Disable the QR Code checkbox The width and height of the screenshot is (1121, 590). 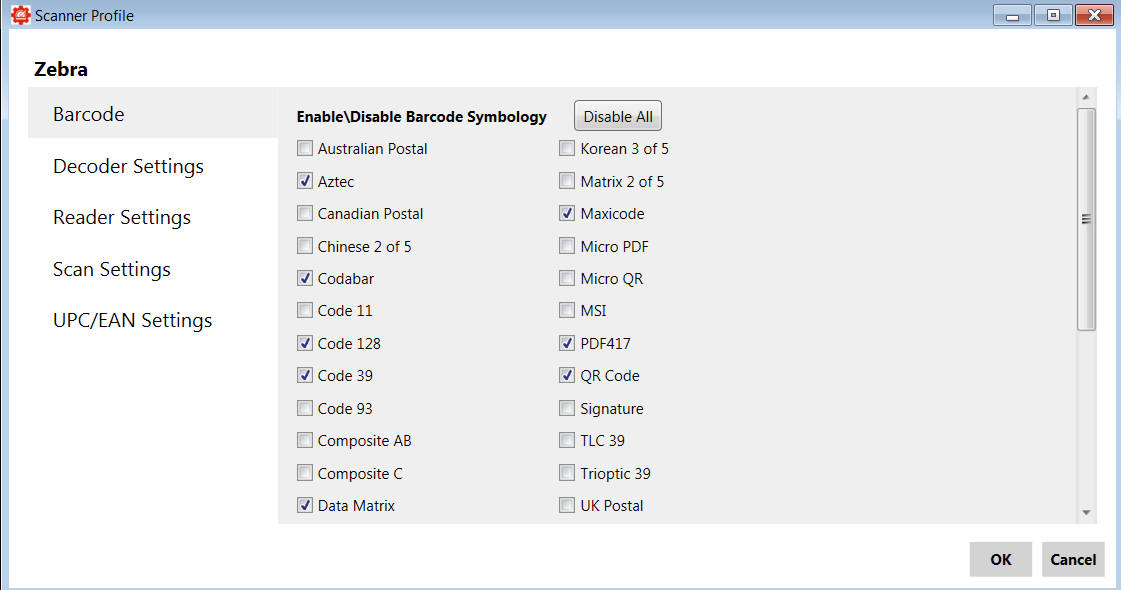pyautogui.click(x=567, y=376)
